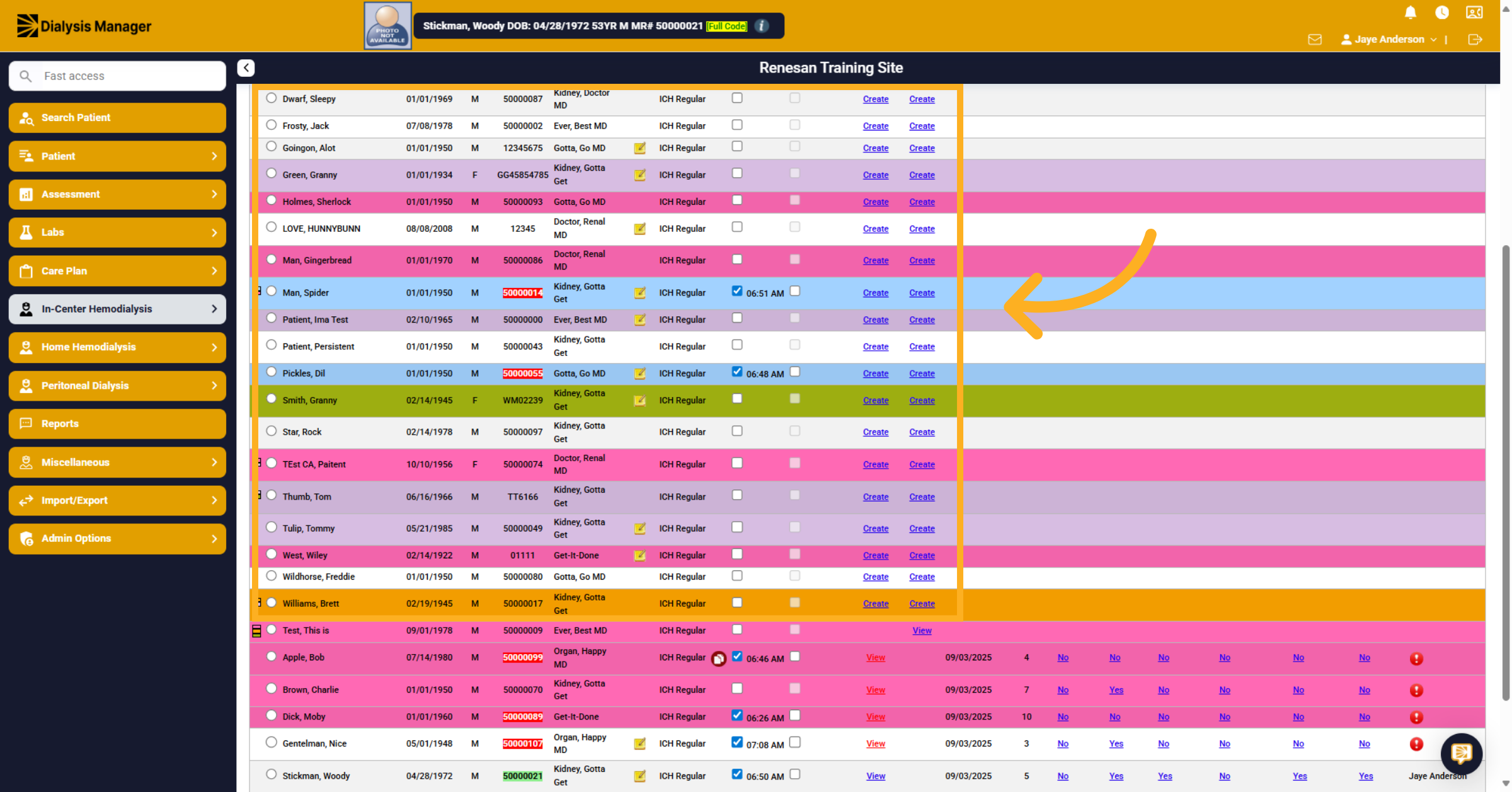Viewport: 1512px width, 792px height.
Task: Expand the In-Center Hemodialysis menu
Action: pyautogui.click(x=117, y=309)
